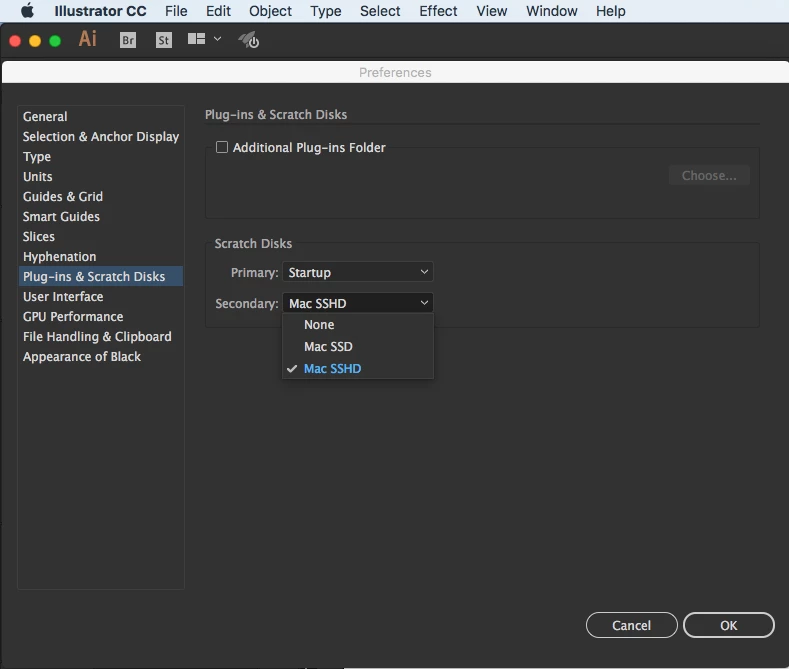
Task: Select checked Mac SSHD list option
Action: [x=358, y=369]
